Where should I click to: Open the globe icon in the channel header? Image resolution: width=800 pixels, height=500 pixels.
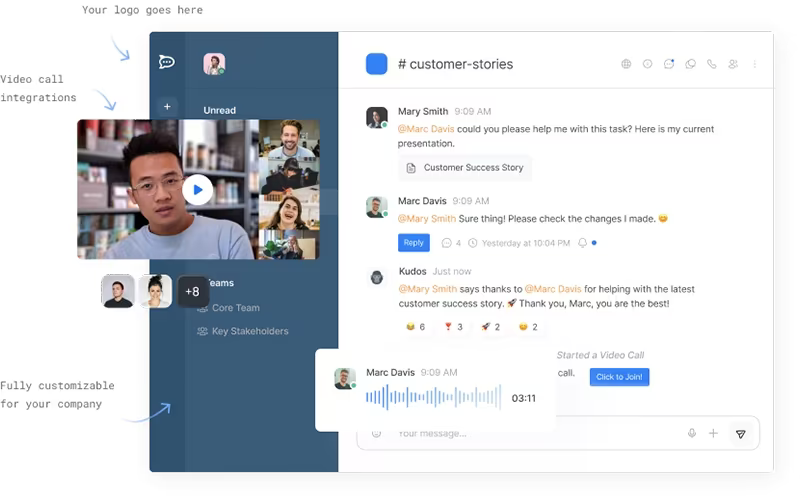click(x=626, y=64)
